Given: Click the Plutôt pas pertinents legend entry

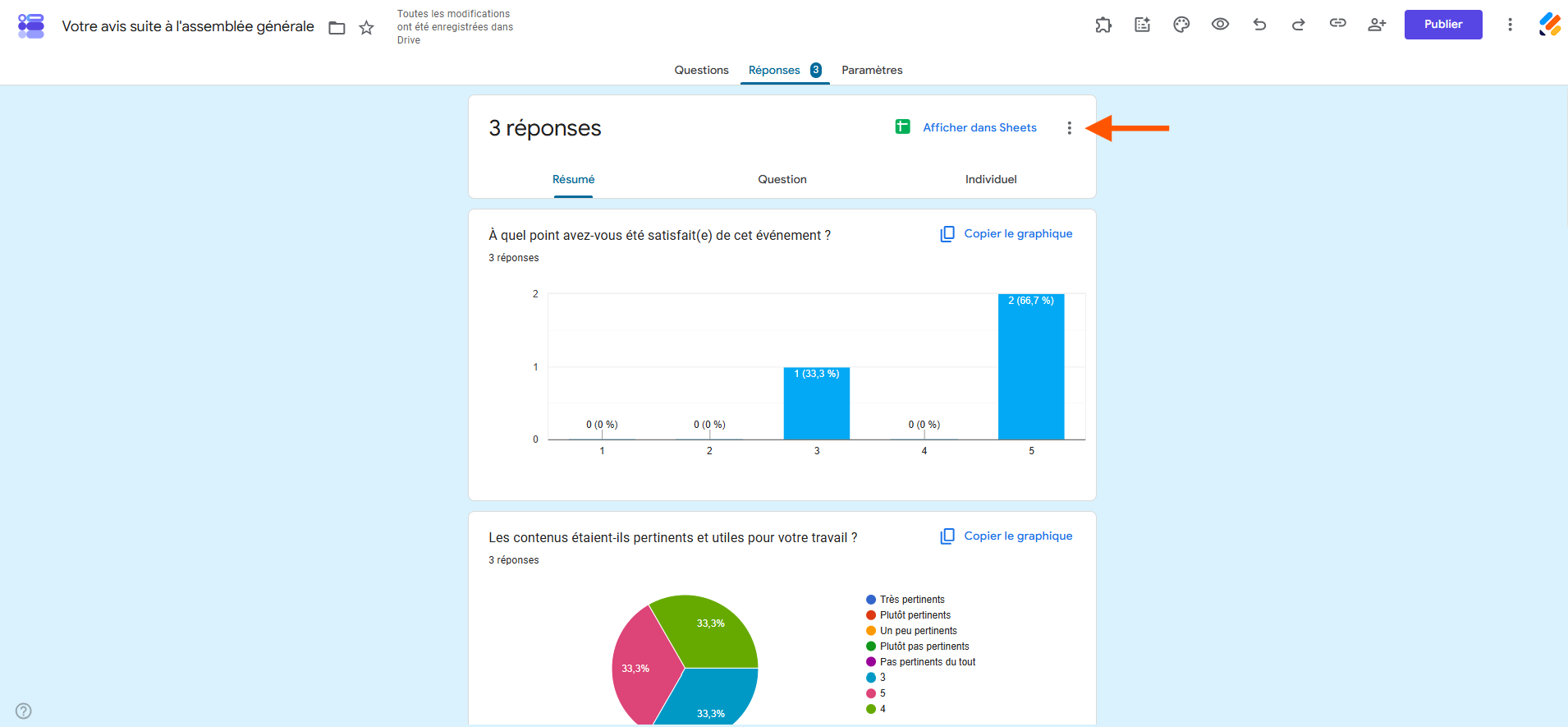Looking at the screenshot, I should point(918,646).
